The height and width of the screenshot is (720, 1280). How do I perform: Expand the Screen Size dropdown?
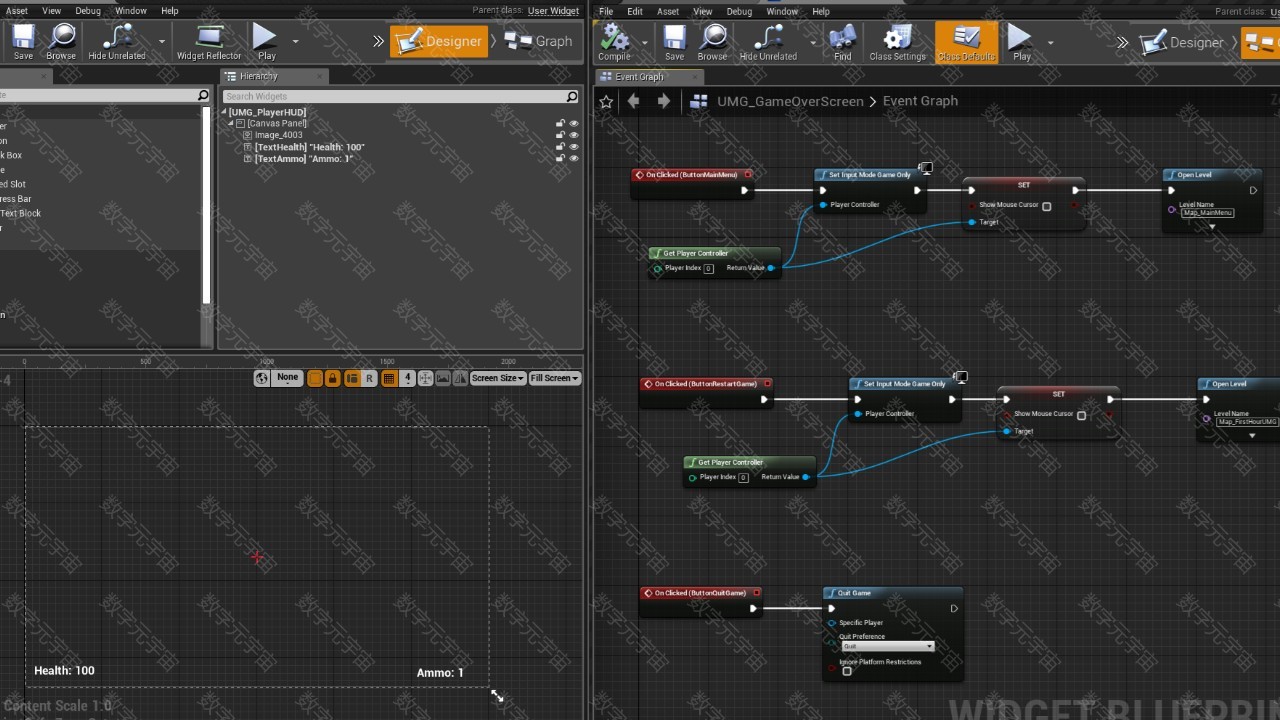(497, 378)
